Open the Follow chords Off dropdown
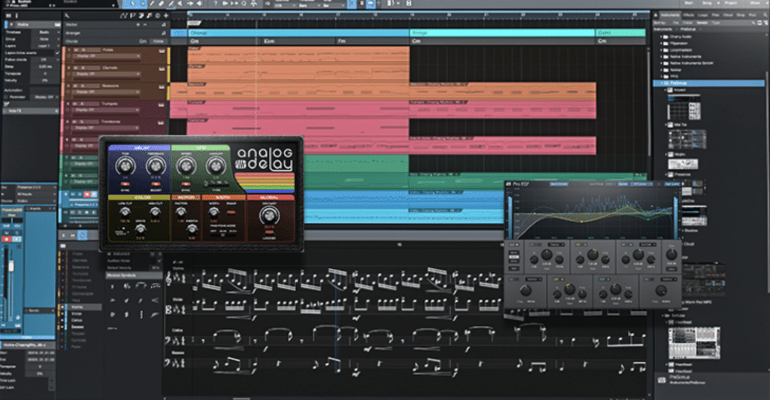770x400 pixels. point(45,59)
